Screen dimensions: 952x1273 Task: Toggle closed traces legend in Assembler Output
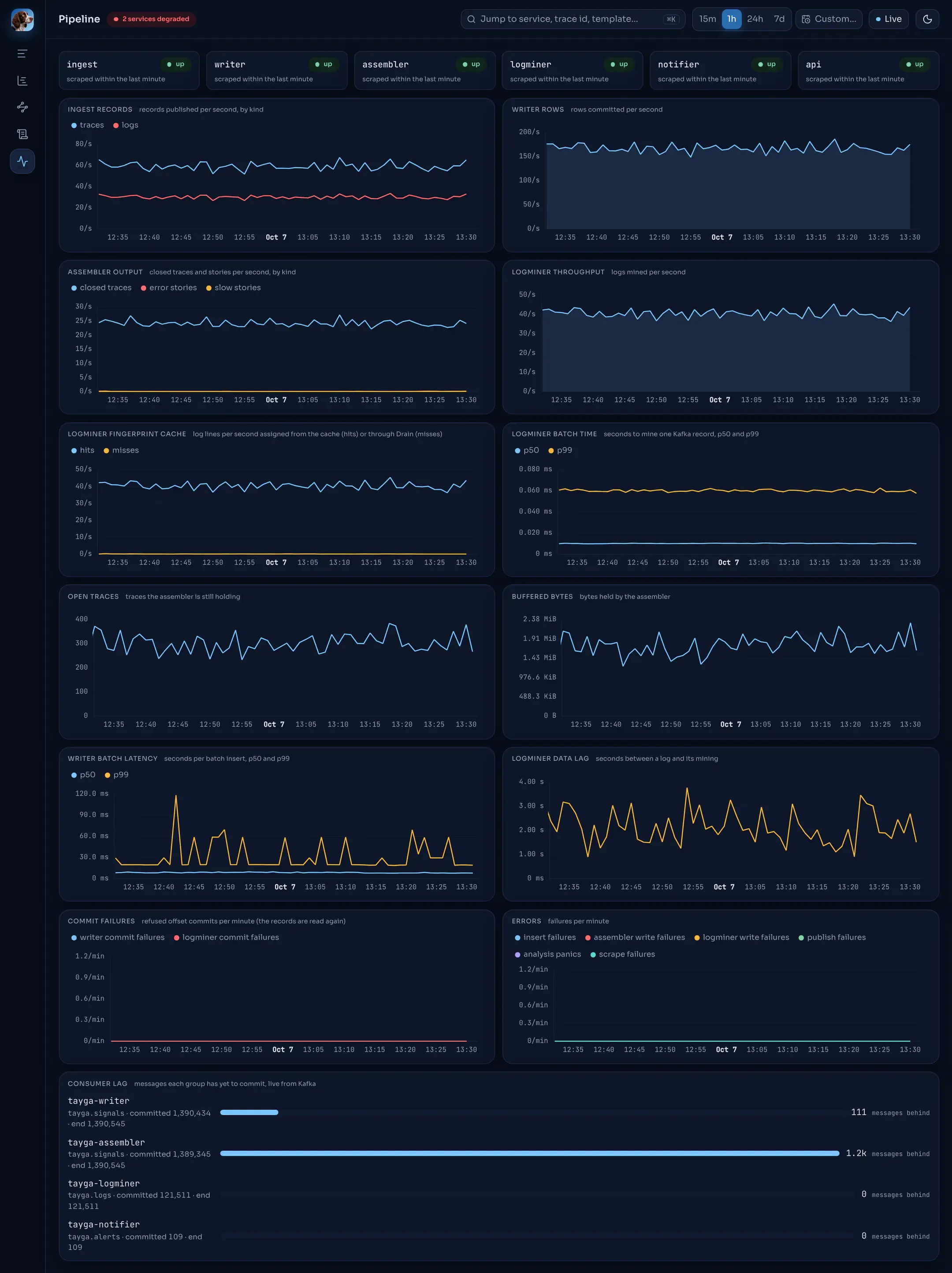(x=101, y=288)
